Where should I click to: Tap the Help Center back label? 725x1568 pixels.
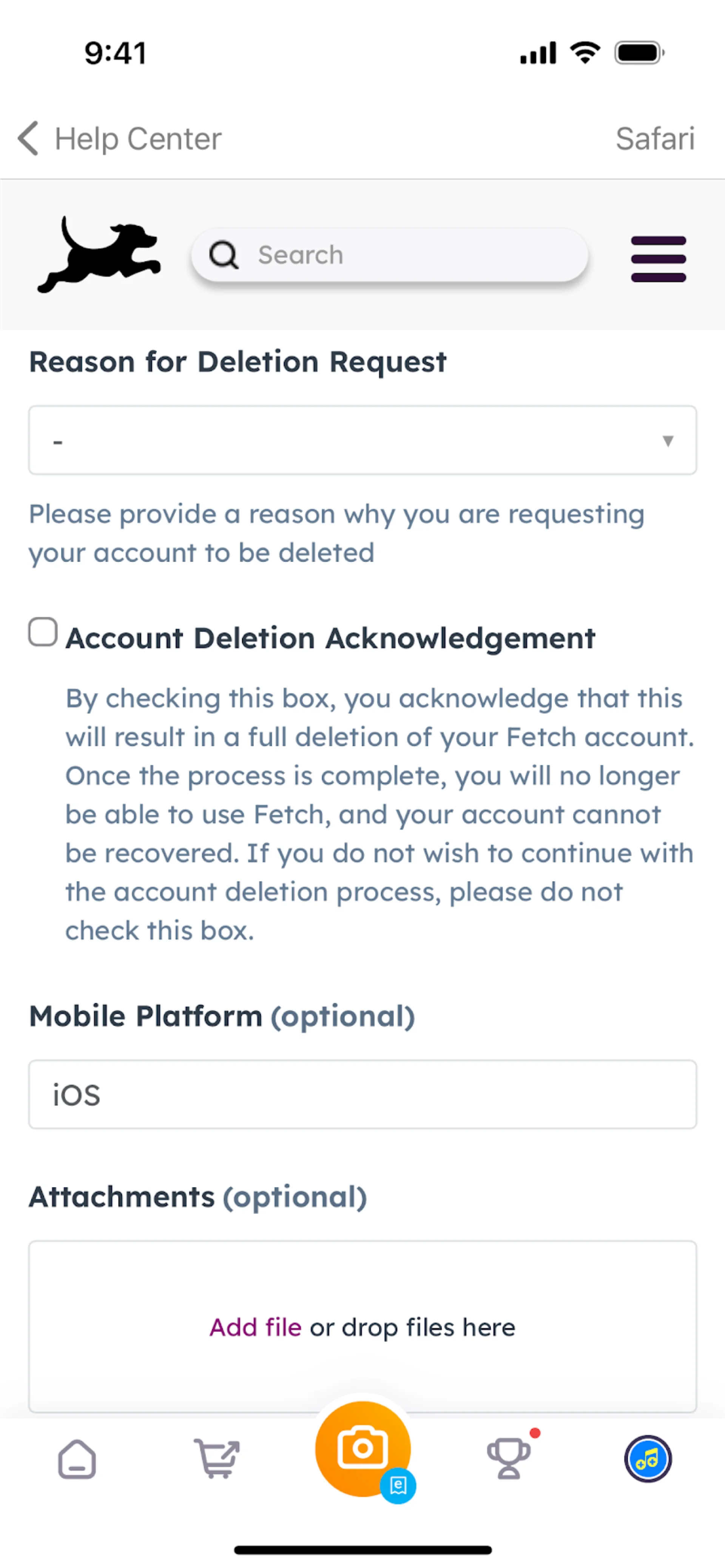point(138,138)
